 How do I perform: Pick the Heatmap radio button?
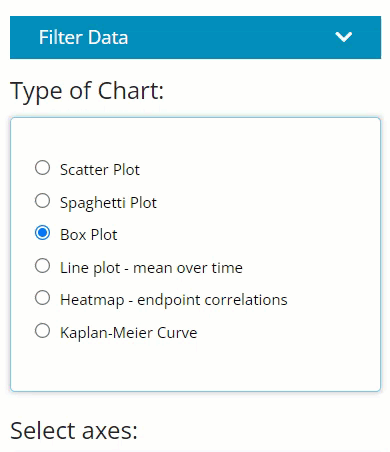[x=42, y=298]
